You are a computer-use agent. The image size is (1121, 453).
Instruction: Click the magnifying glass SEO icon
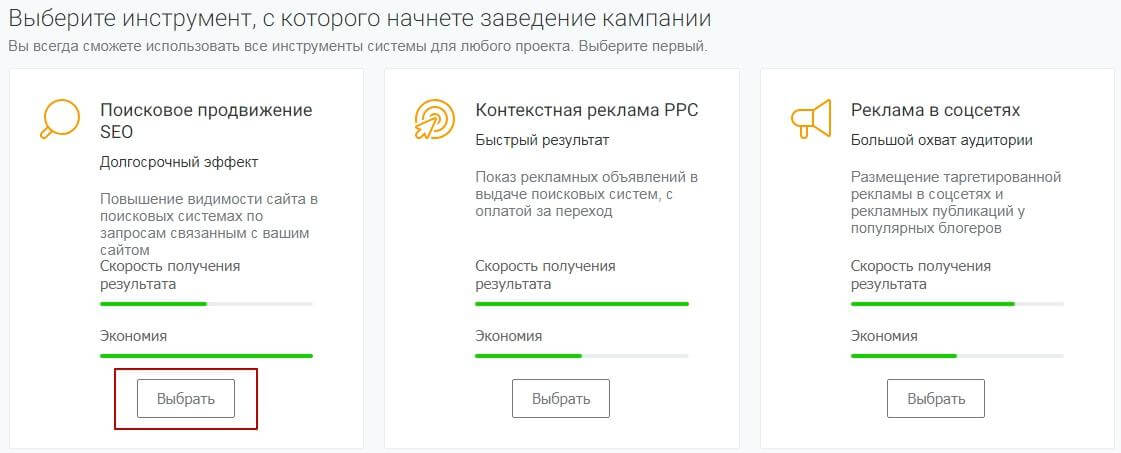tap(58, 119)
